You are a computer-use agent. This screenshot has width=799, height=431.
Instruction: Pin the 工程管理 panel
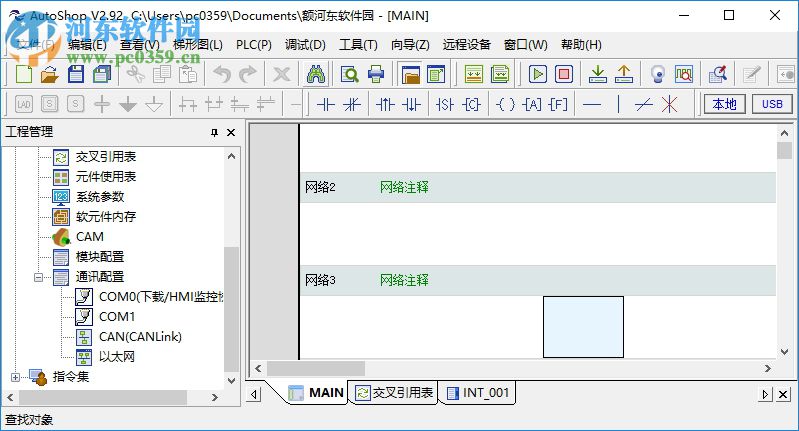(215, 132)
